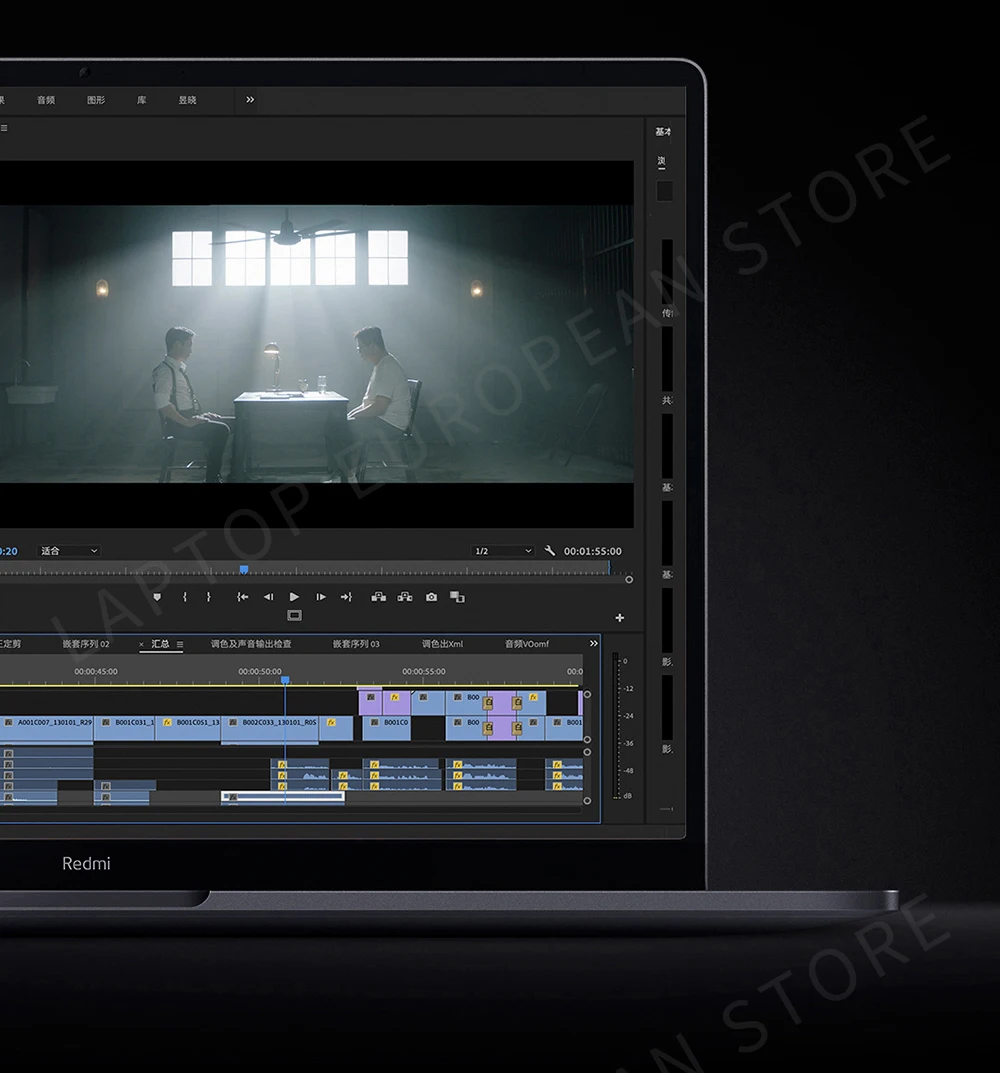Switch to the 库 workspace tab
The height and width of the screenshot is (1073, 1000).
click(x=142, y=100)
